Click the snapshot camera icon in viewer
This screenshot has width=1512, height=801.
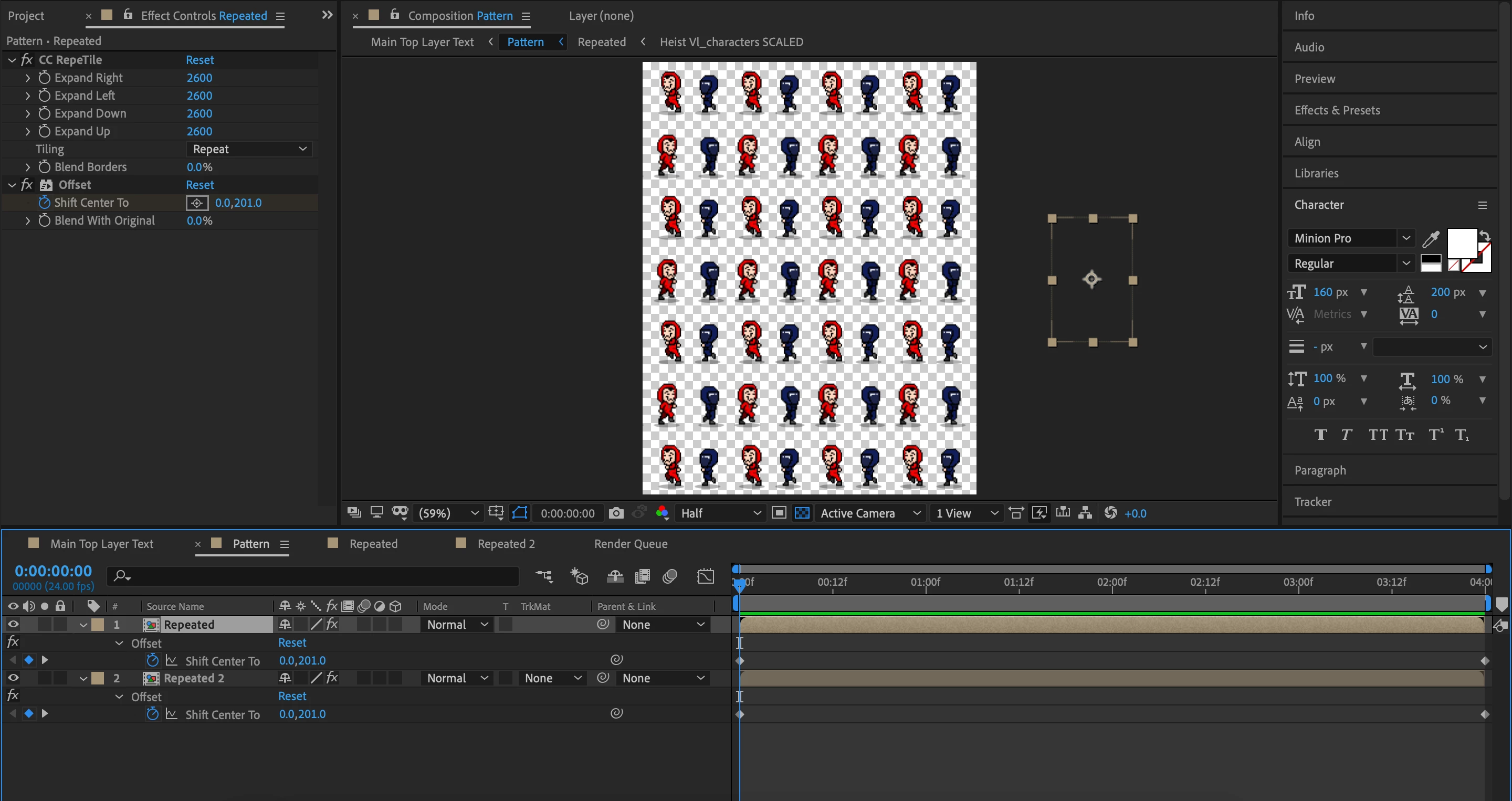(616, 513)
